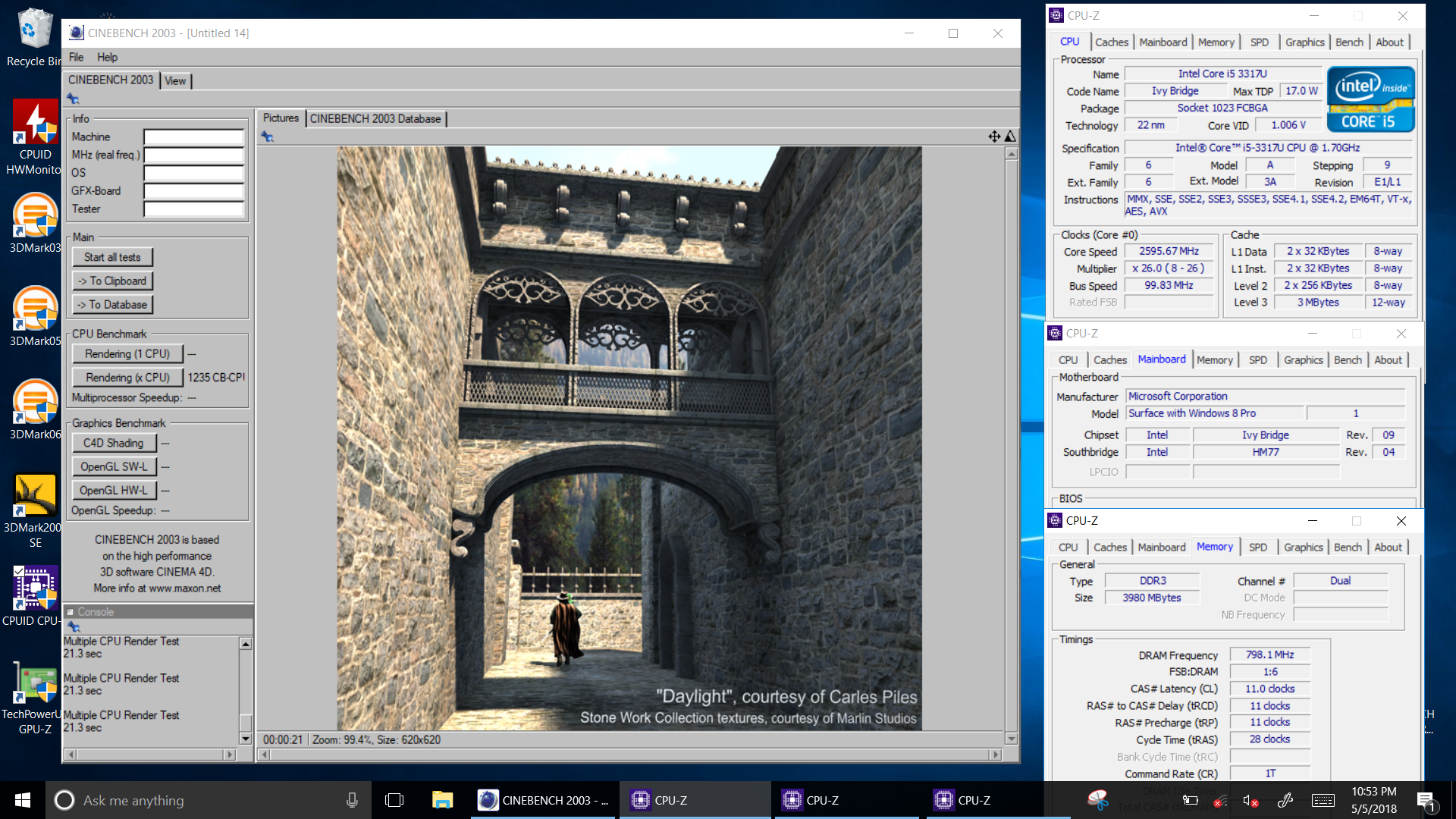
Task: Click the Windows Ink pen tray icon
Action: tap(1285, 801)
